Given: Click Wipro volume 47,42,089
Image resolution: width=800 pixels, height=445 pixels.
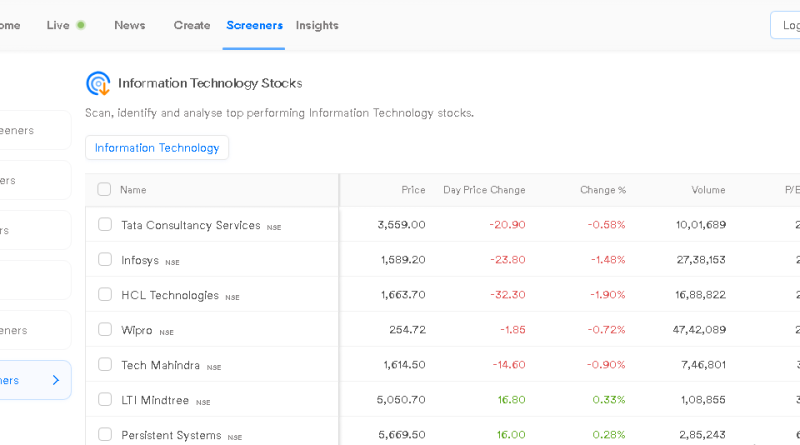Looking at the screenshot, I should (x=699, y=330).
